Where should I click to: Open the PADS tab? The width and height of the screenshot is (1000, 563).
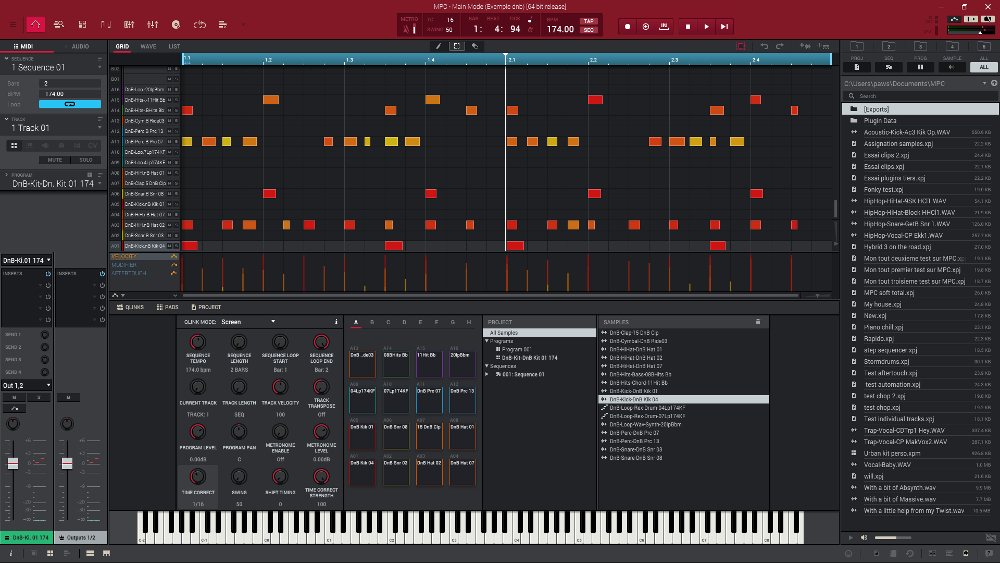168,307
